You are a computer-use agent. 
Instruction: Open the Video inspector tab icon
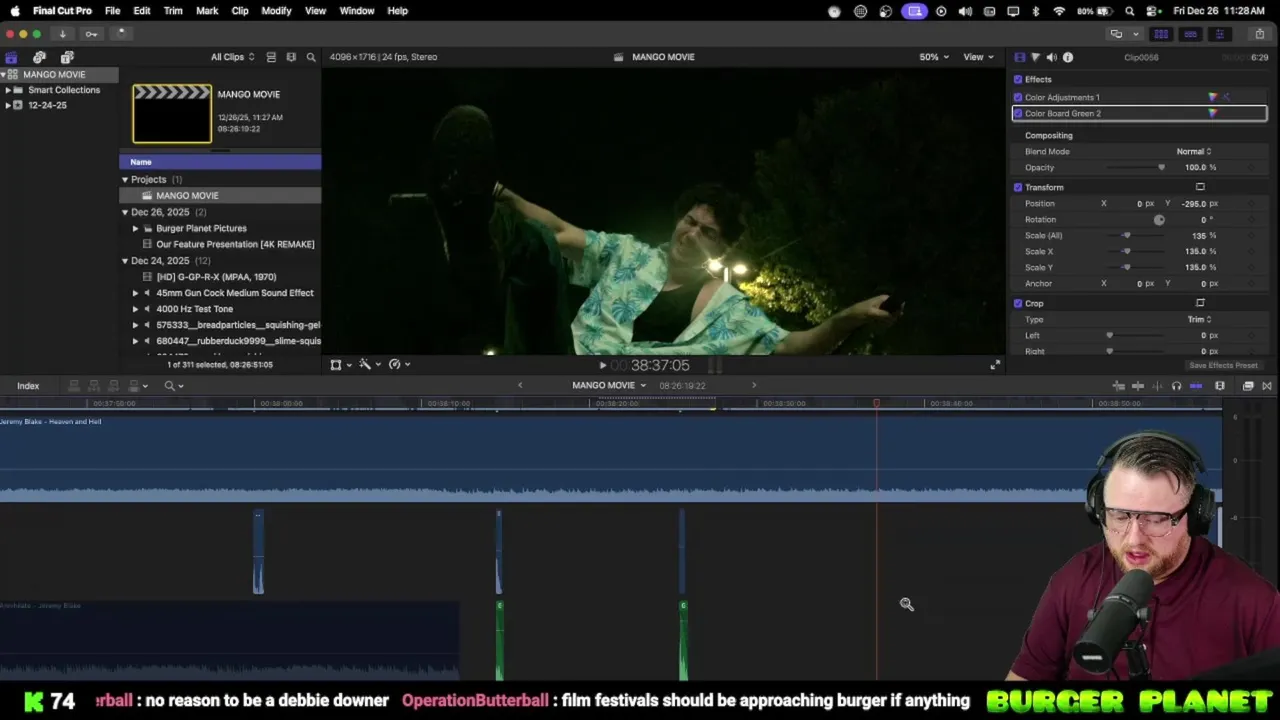click(x=1019, y=57)
